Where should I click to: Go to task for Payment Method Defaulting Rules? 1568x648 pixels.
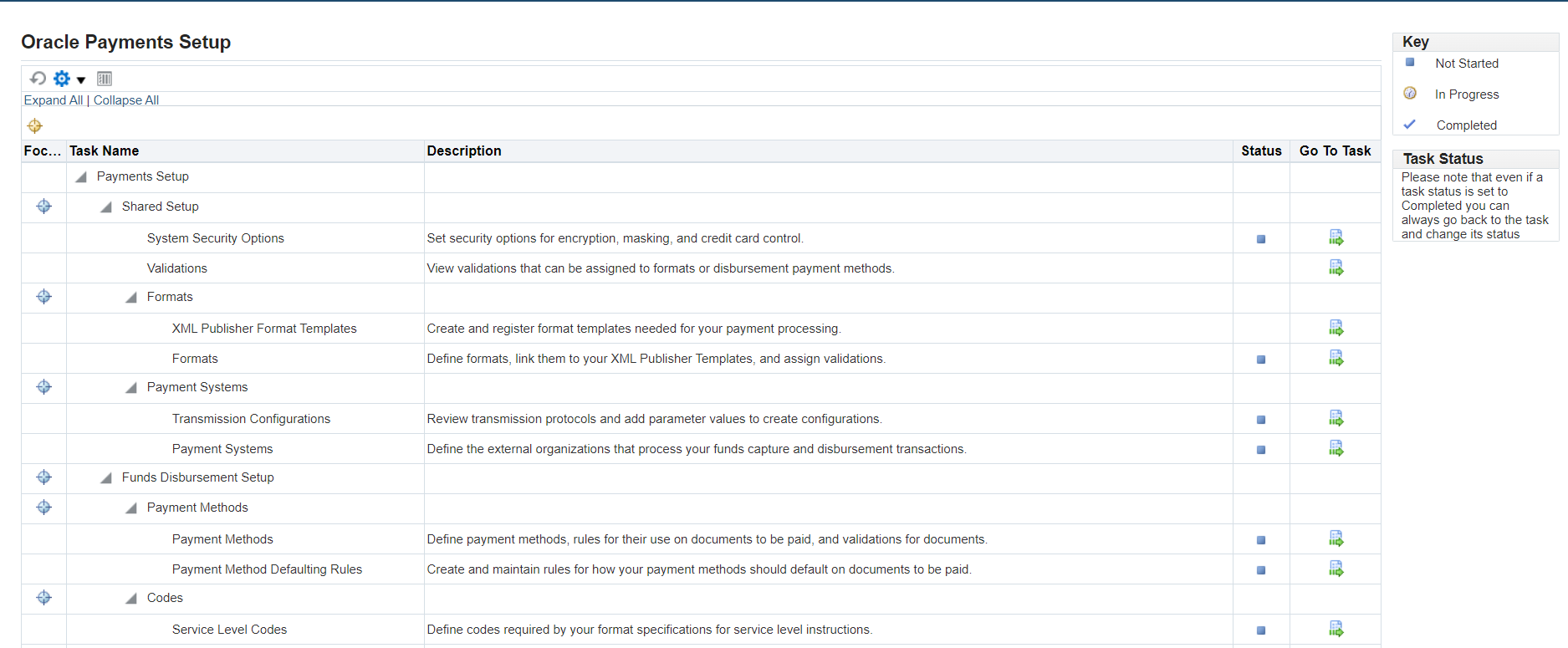point(1336,569)
